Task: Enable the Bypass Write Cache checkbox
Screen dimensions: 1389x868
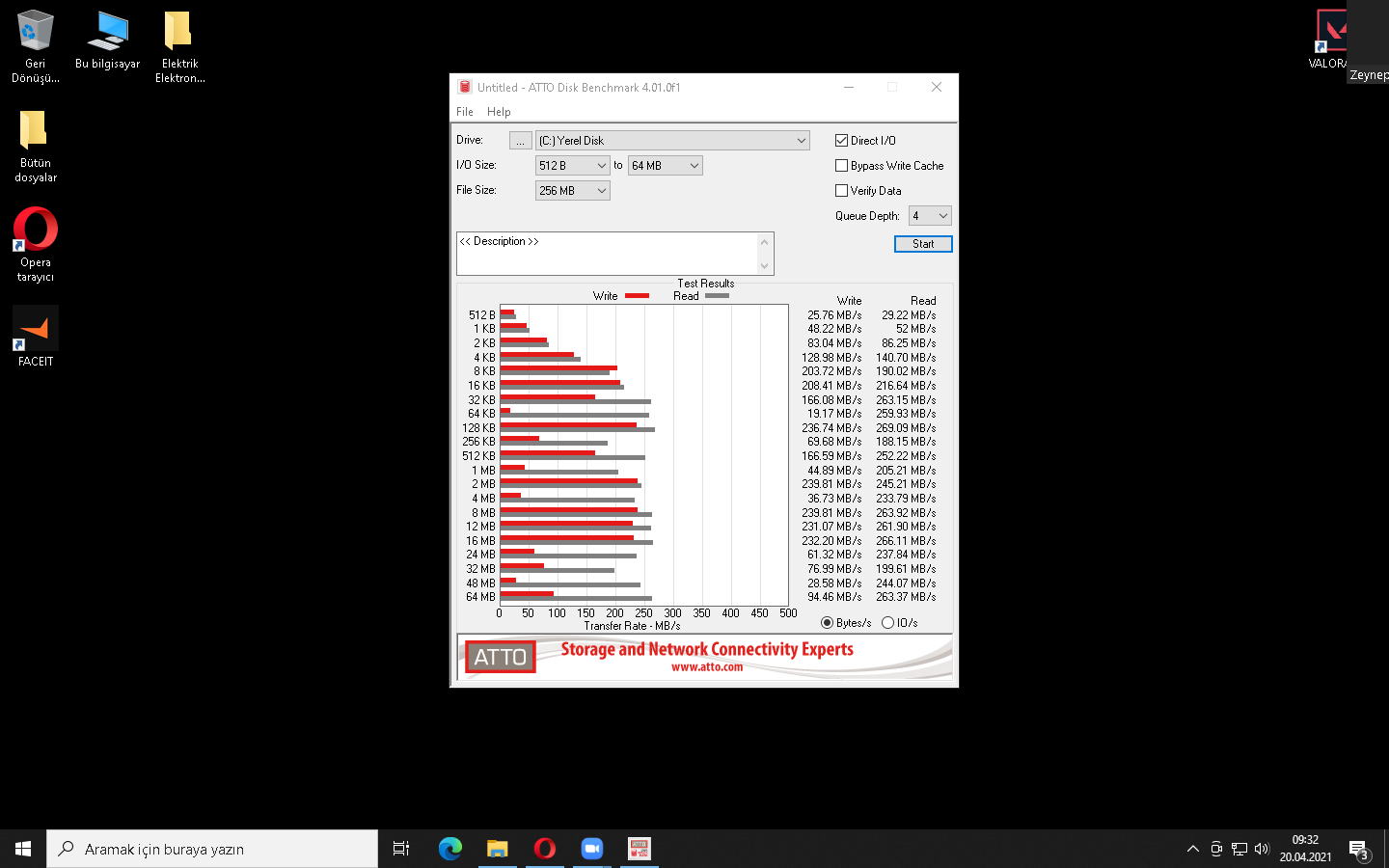Action: 841,166
